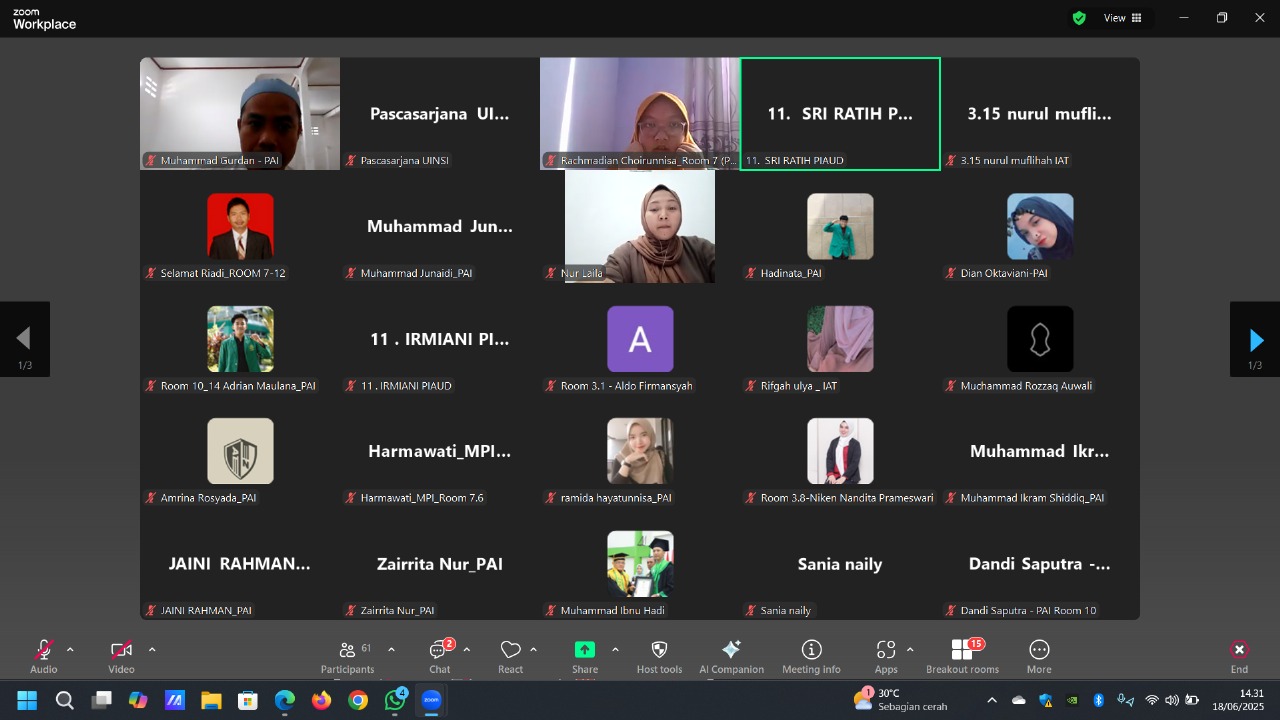Open the View layout menu
Image resolution: width=1280 pixels, height=720 pixels.
1122,18
